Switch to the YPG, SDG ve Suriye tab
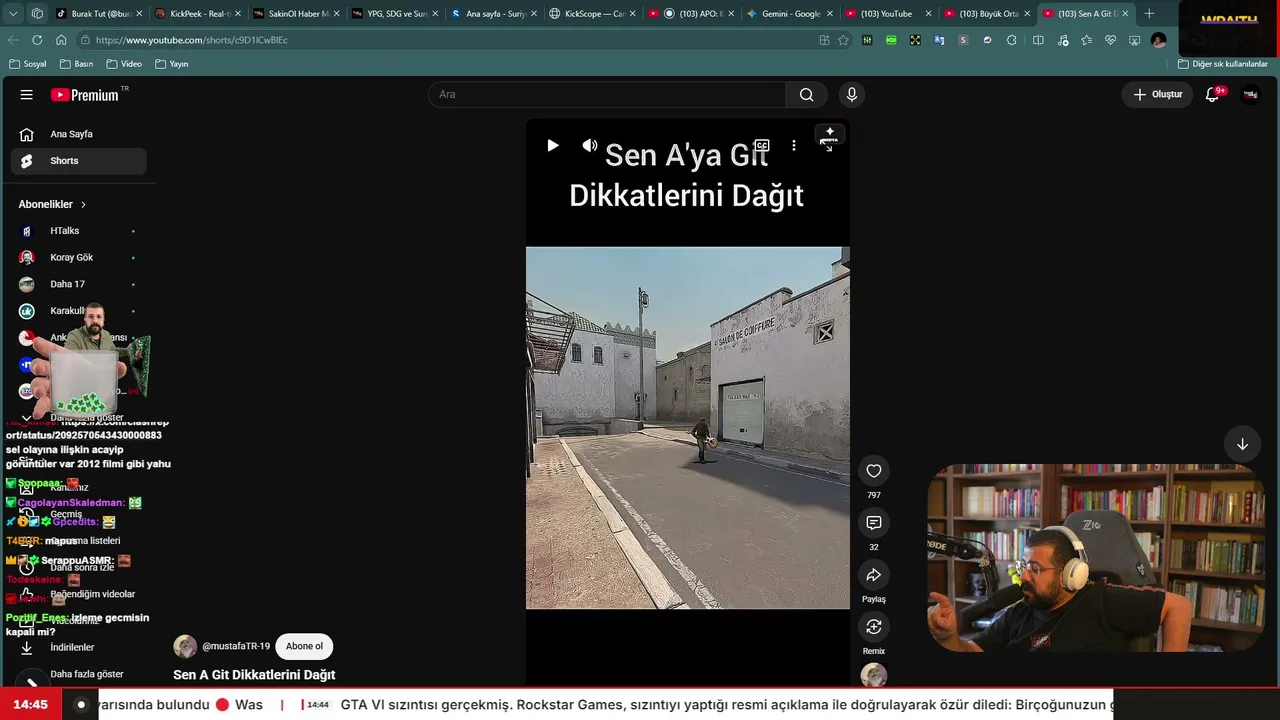Screen dimensions: 1280x720 point(396,14)
